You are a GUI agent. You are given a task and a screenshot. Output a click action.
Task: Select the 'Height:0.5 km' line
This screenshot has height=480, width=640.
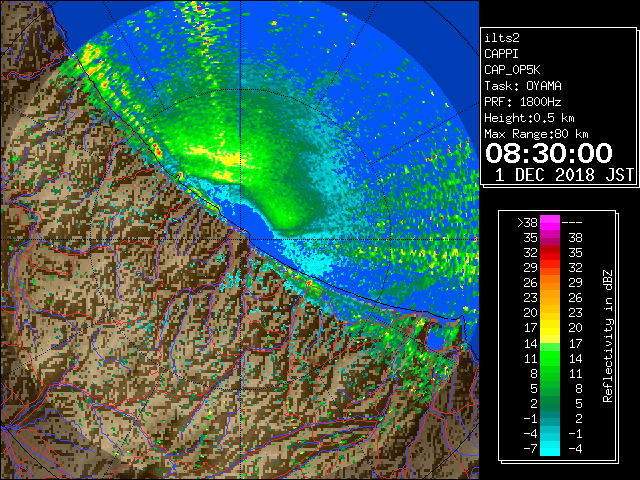(x=529, y=118)
